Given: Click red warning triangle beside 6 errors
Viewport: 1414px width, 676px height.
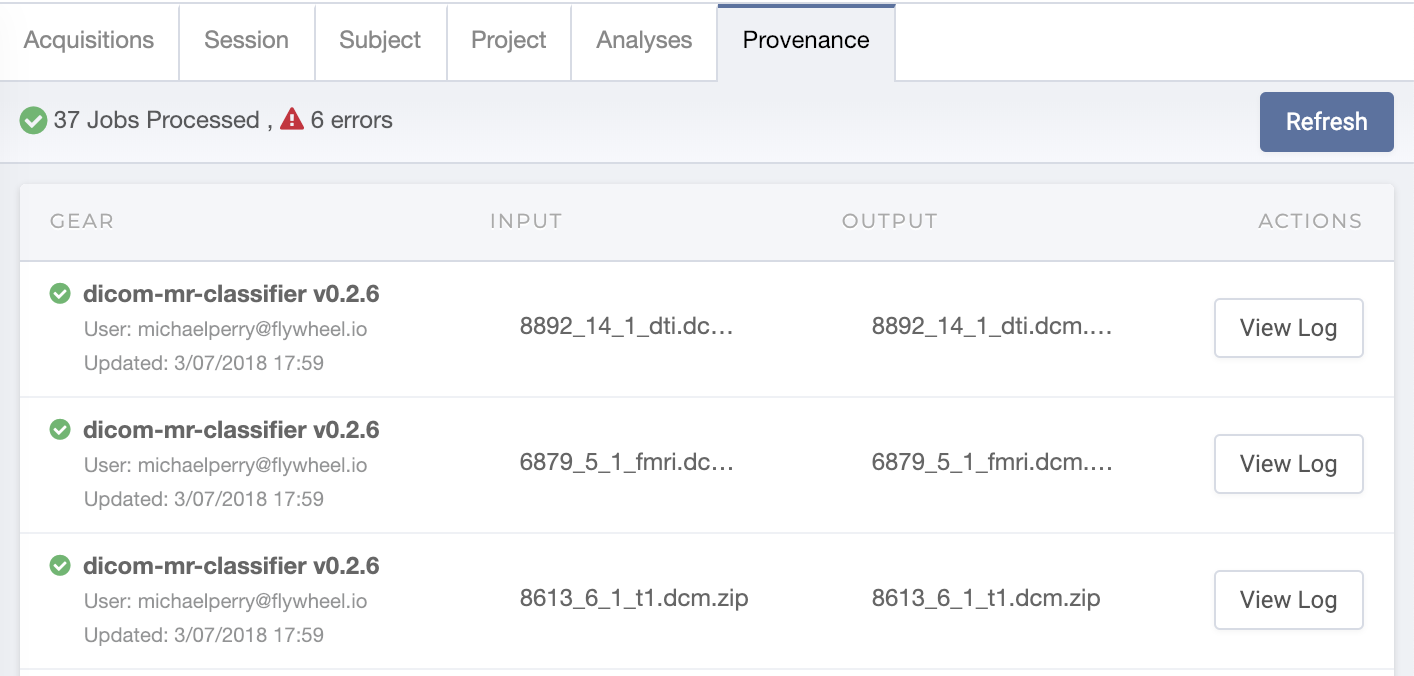Looking at the screenshot, I should coord(292,120).
